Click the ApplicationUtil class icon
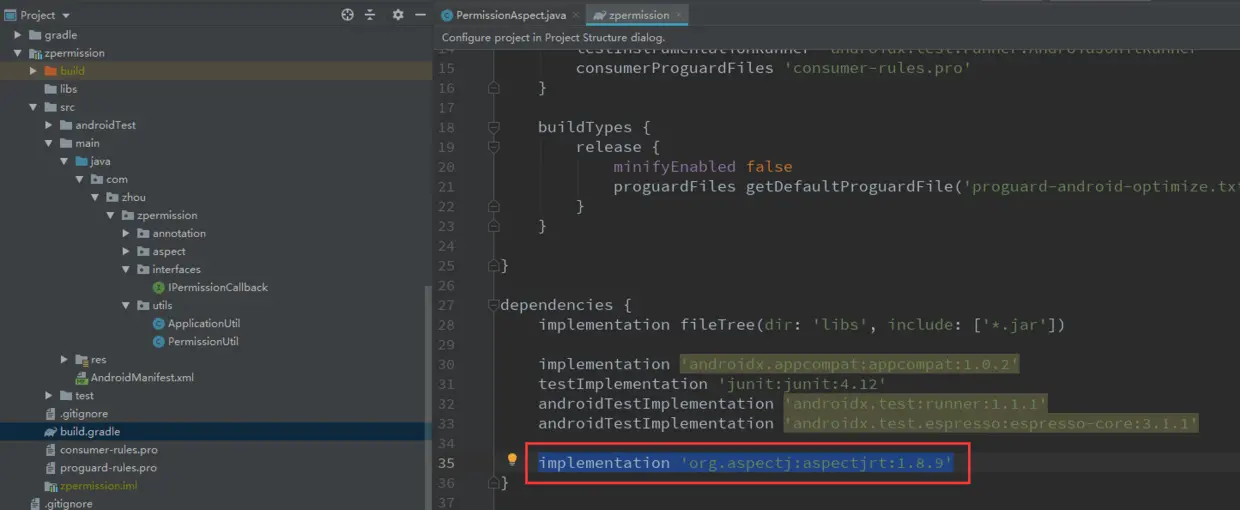 (159, 323)
